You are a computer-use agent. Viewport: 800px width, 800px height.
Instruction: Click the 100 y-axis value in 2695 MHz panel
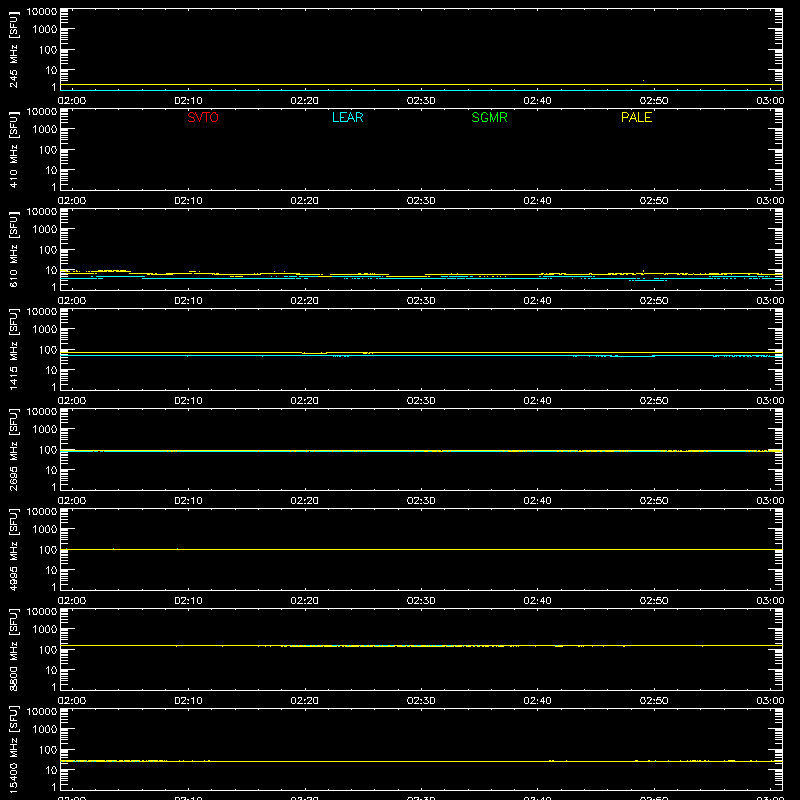pyautogui.click(x=48, y=450)
